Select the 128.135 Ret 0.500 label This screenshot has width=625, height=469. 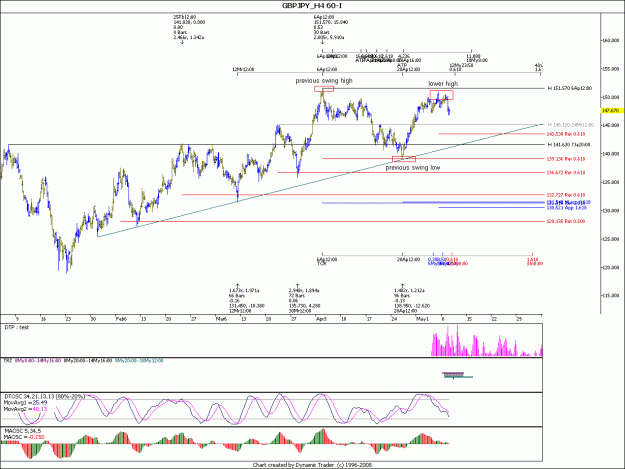(x=566, y=221)
